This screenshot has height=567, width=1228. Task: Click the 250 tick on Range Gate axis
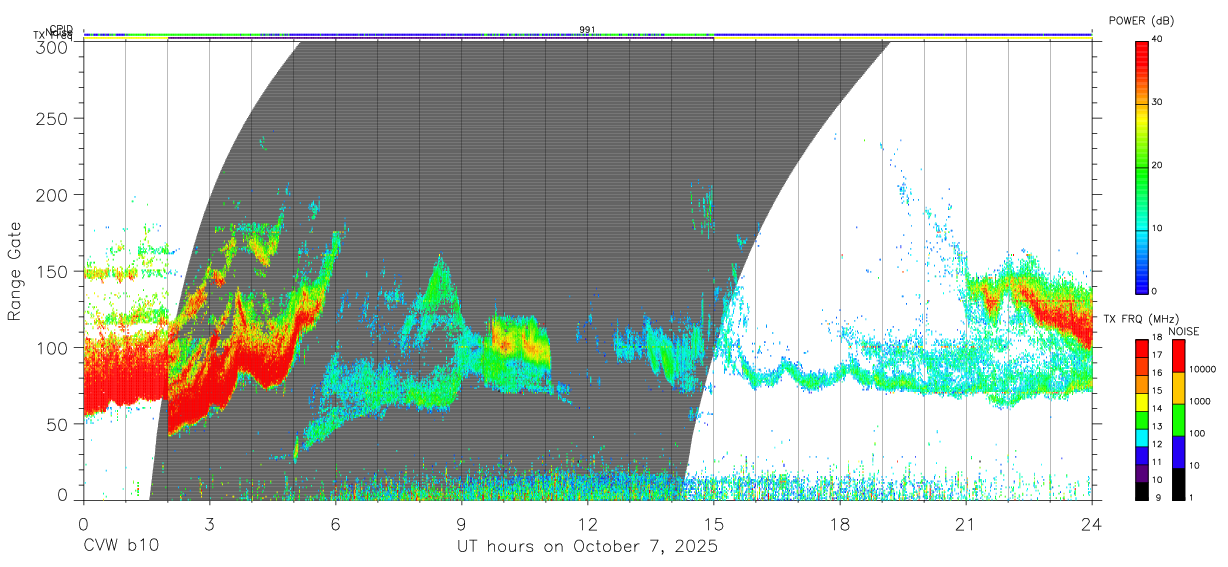tap(53, 118)
